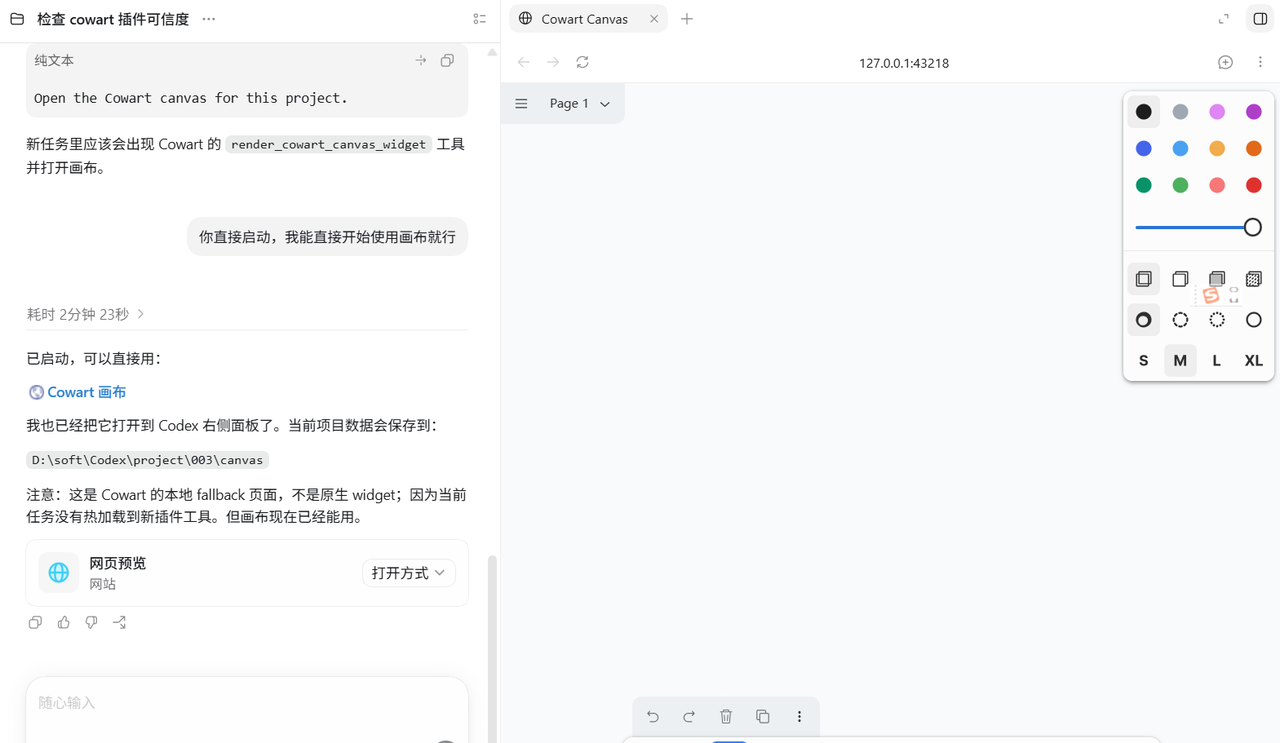Pick the light violet color swatch

pyautogui.click(x=1217, y=112)
